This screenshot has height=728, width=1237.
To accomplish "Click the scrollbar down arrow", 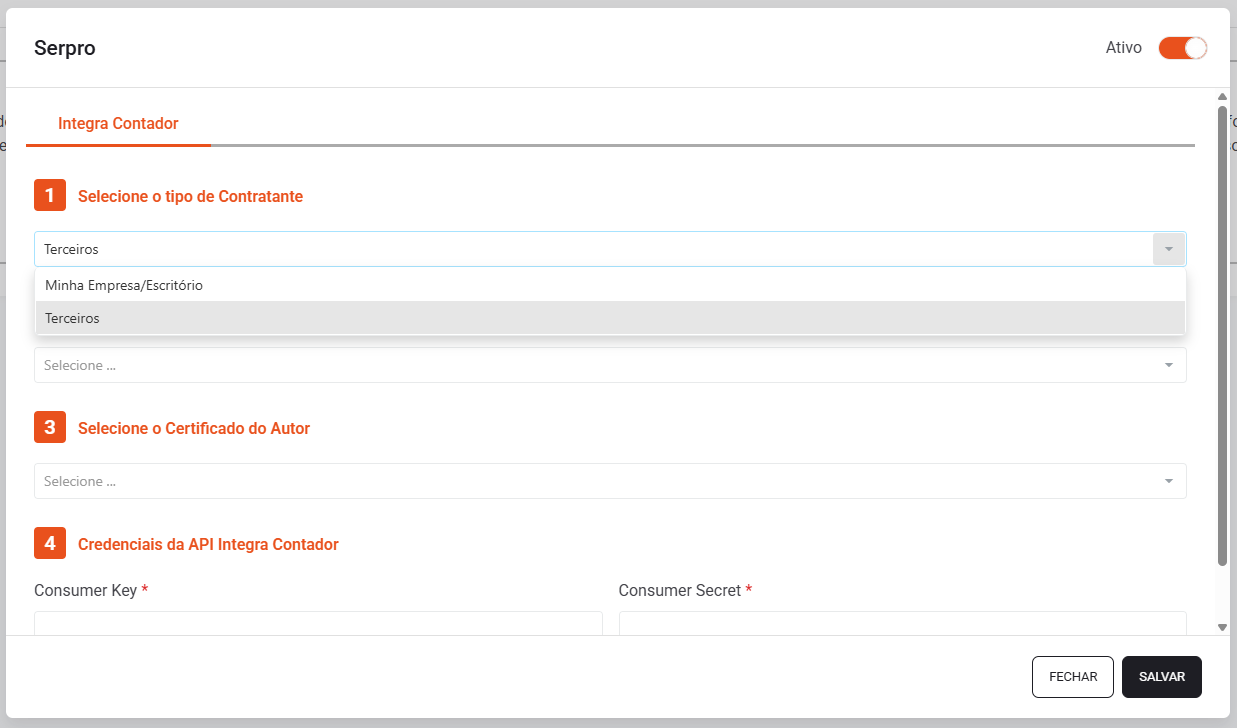I will (1222, 627).
